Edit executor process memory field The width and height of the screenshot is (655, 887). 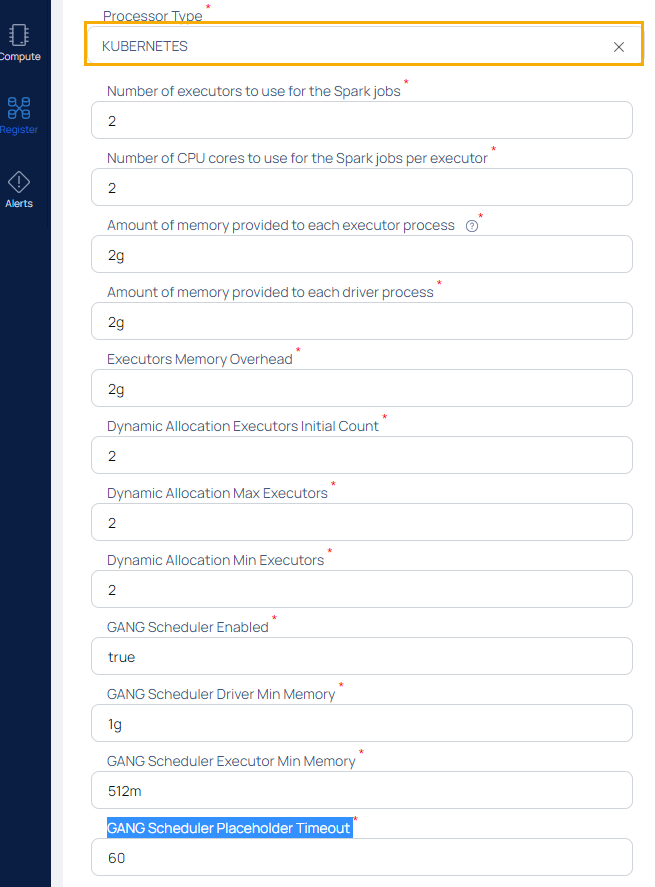(362, 255)
